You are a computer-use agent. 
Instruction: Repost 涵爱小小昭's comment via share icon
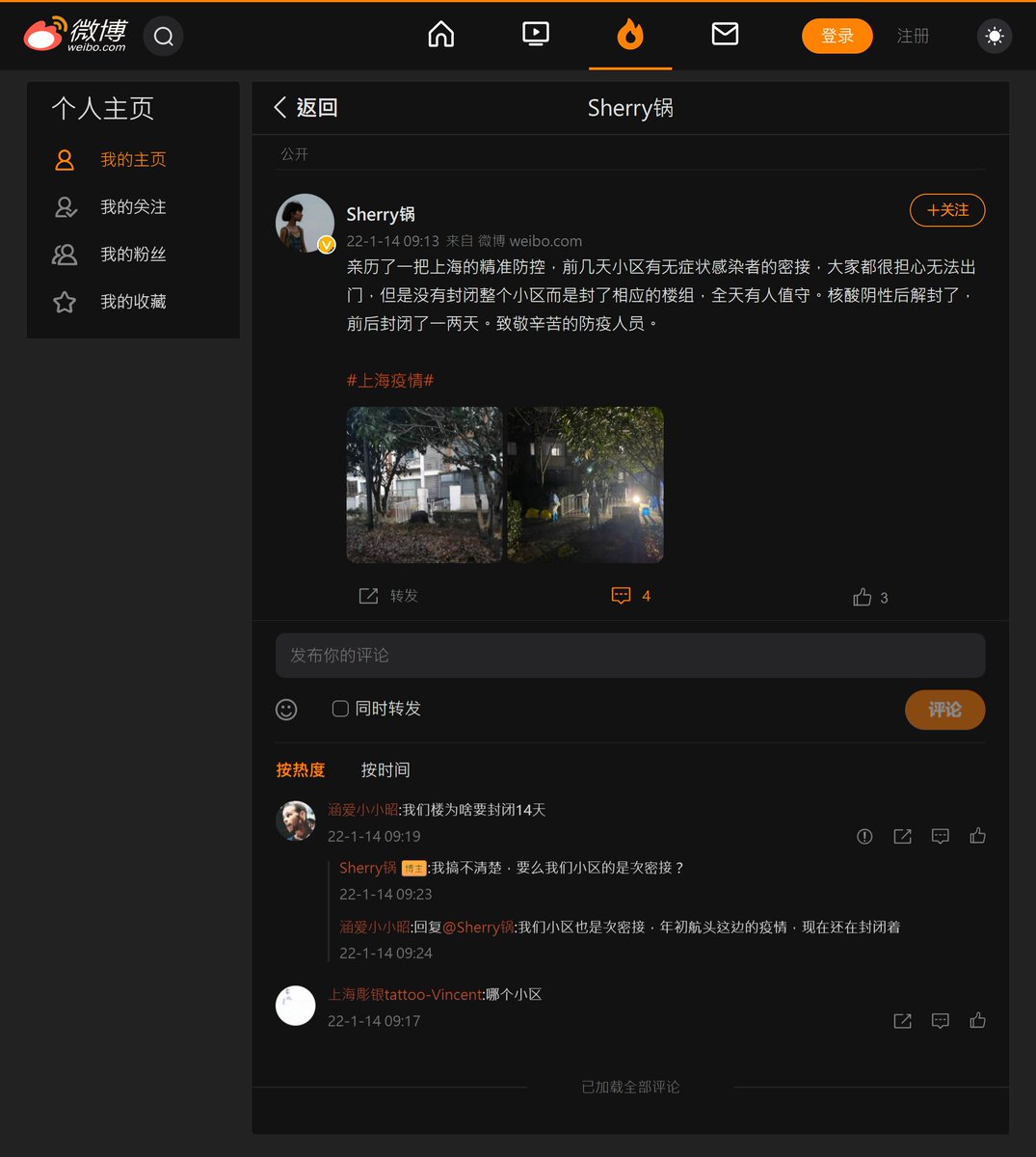[x=902, y=836]
